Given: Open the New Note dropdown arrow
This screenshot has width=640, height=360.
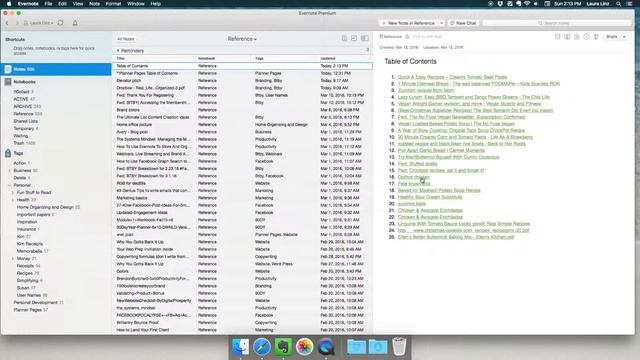Looking at the screenshot, I should [x=441, y=23].
